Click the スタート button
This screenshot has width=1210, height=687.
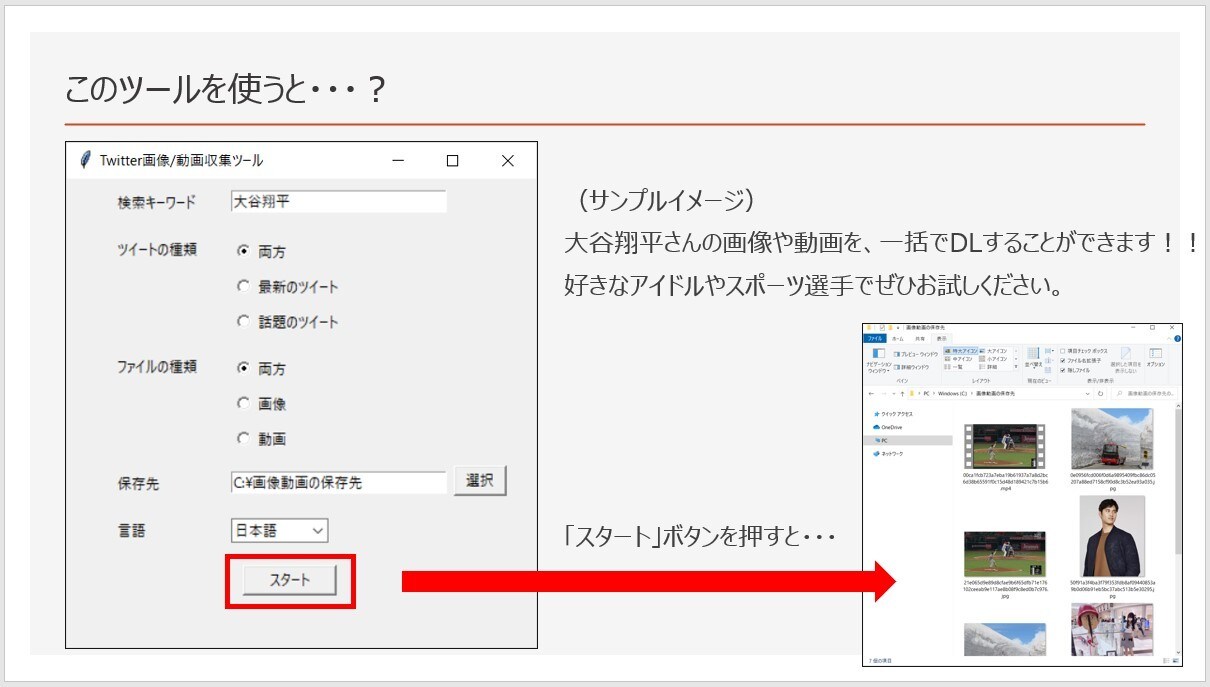pos(290,580)
